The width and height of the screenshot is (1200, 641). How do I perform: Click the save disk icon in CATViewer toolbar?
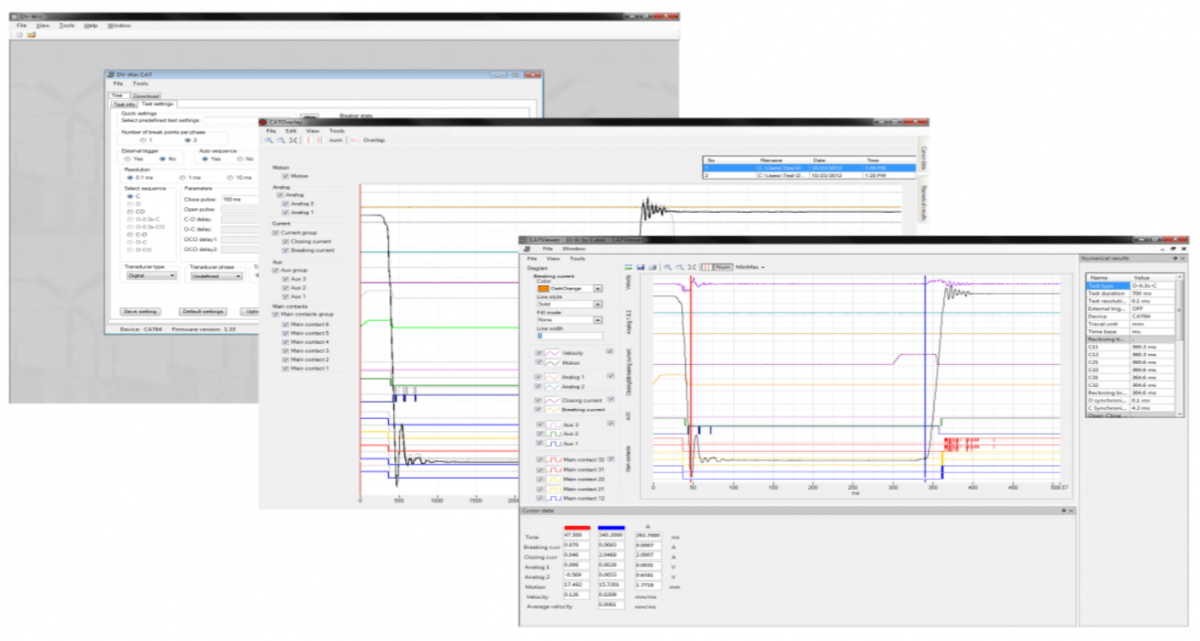click(x=639, y=267)
